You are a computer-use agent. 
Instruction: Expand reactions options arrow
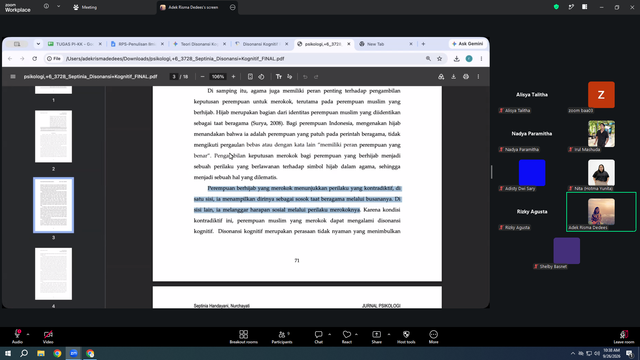click(356, 334)
